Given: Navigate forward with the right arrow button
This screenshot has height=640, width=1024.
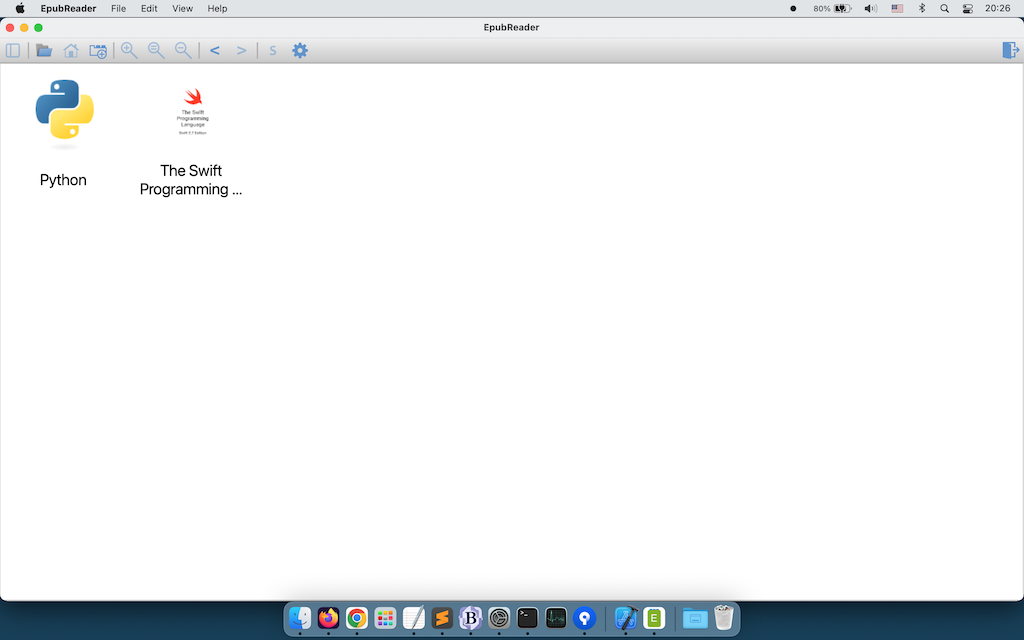Looking at the screenshot, I should [241, 50].
